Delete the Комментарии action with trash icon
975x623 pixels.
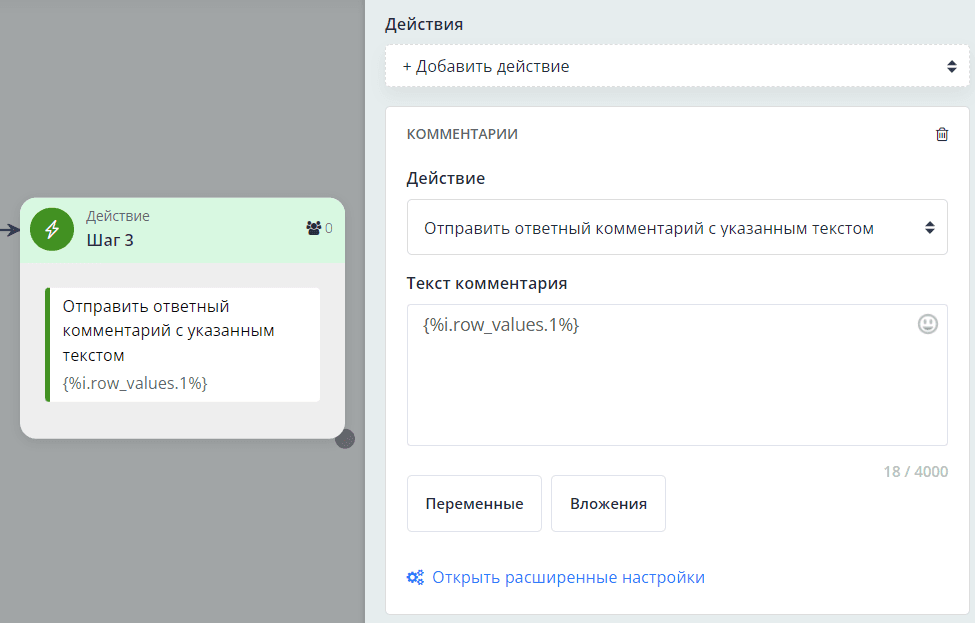click(941, 134)
